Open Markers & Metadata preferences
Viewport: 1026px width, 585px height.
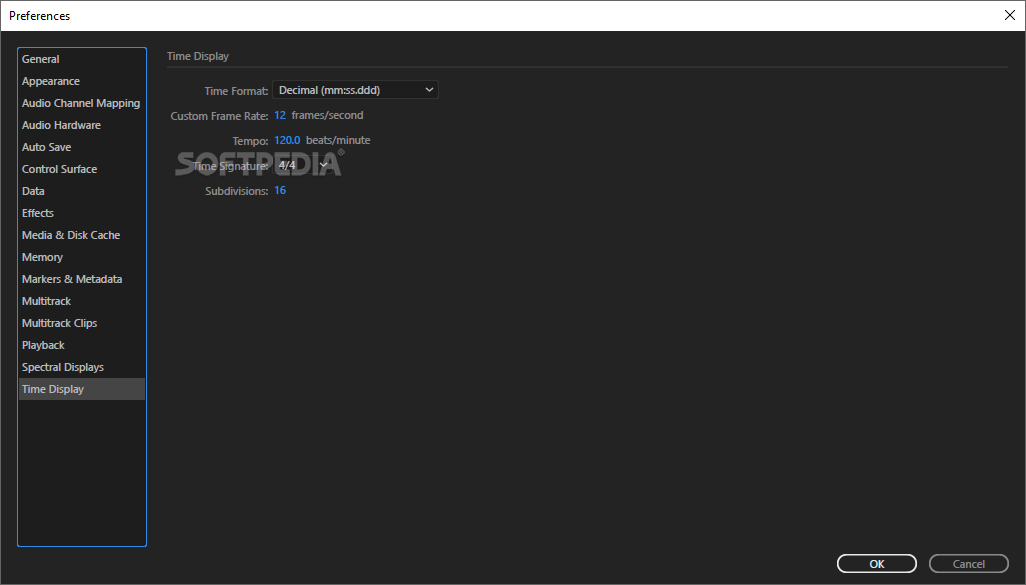pos(82,279)
